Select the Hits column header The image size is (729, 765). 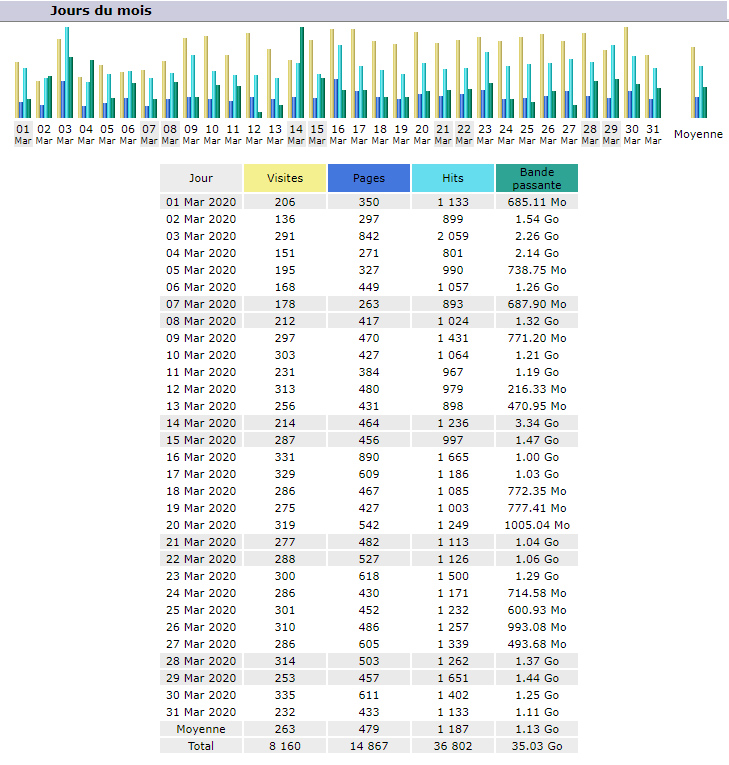click(453, 178)
